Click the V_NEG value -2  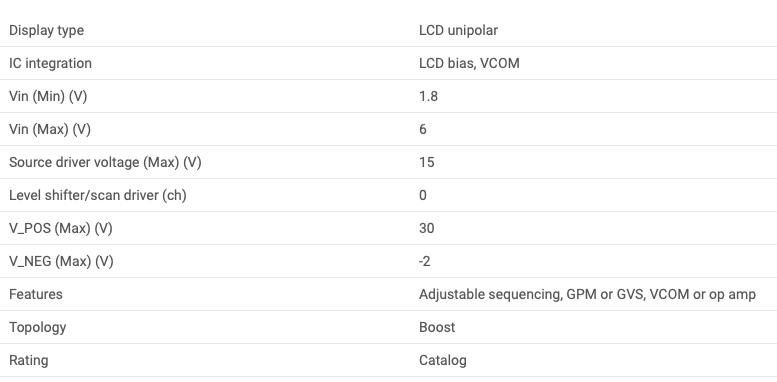coord(425,261)
